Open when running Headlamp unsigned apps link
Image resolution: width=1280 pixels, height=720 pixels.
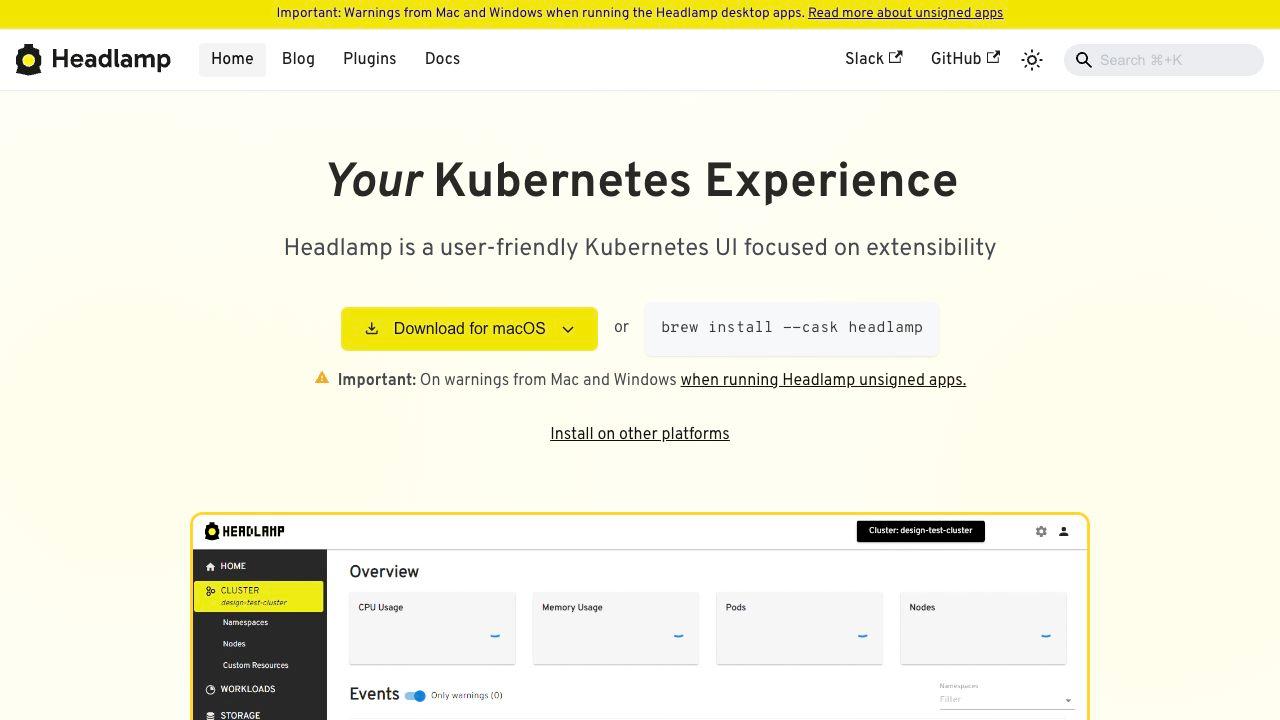[823, 380]
